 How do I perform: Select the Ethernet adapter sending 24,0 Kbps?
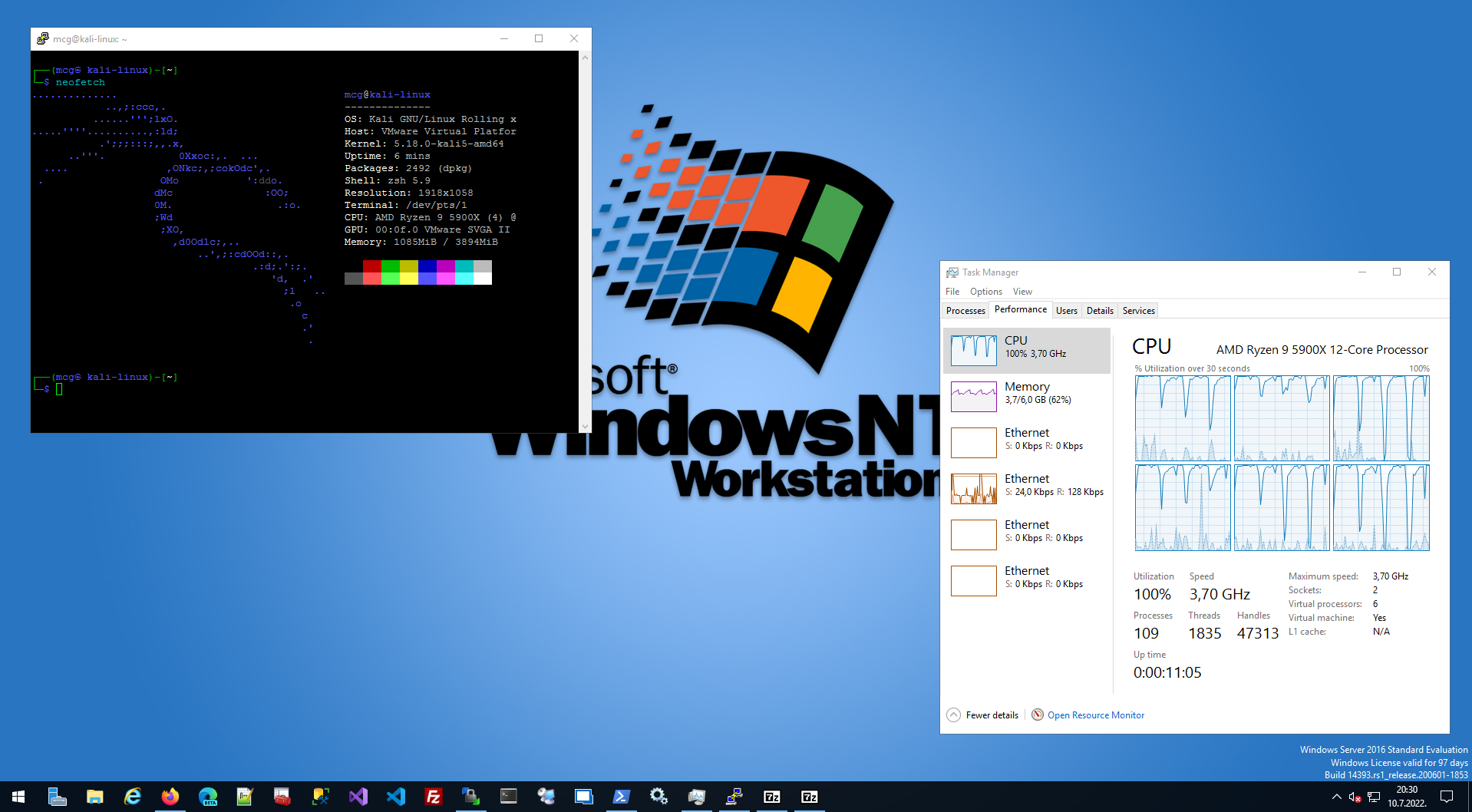pos(1027,489)
